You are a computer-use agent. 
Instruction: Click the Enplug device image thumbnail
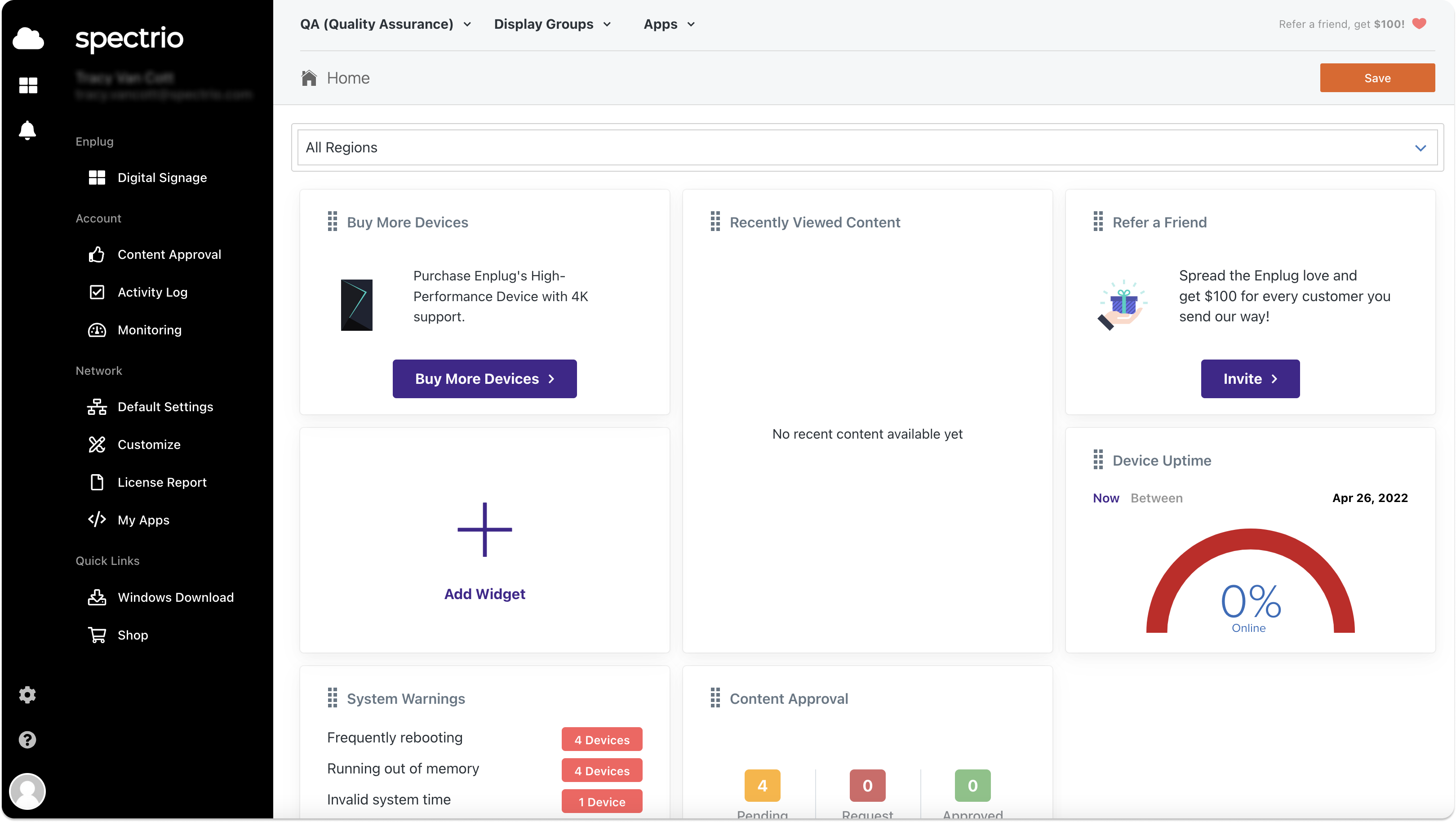(357, 305)
